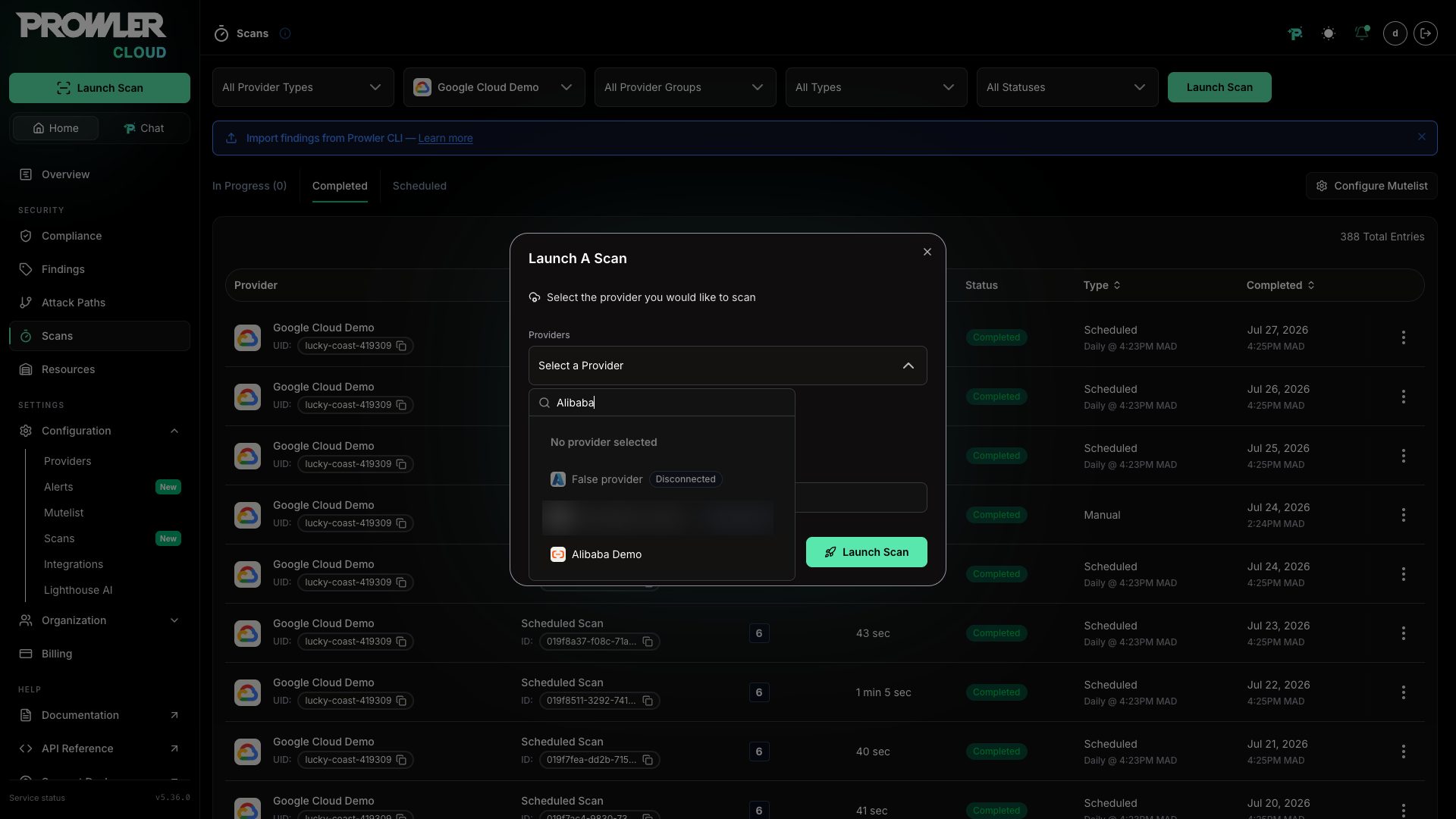Click the Launch Scan button in the dialog
The width and height of the screenshot is (1456, 819).
pyautogui.click(x=867, y=552)
